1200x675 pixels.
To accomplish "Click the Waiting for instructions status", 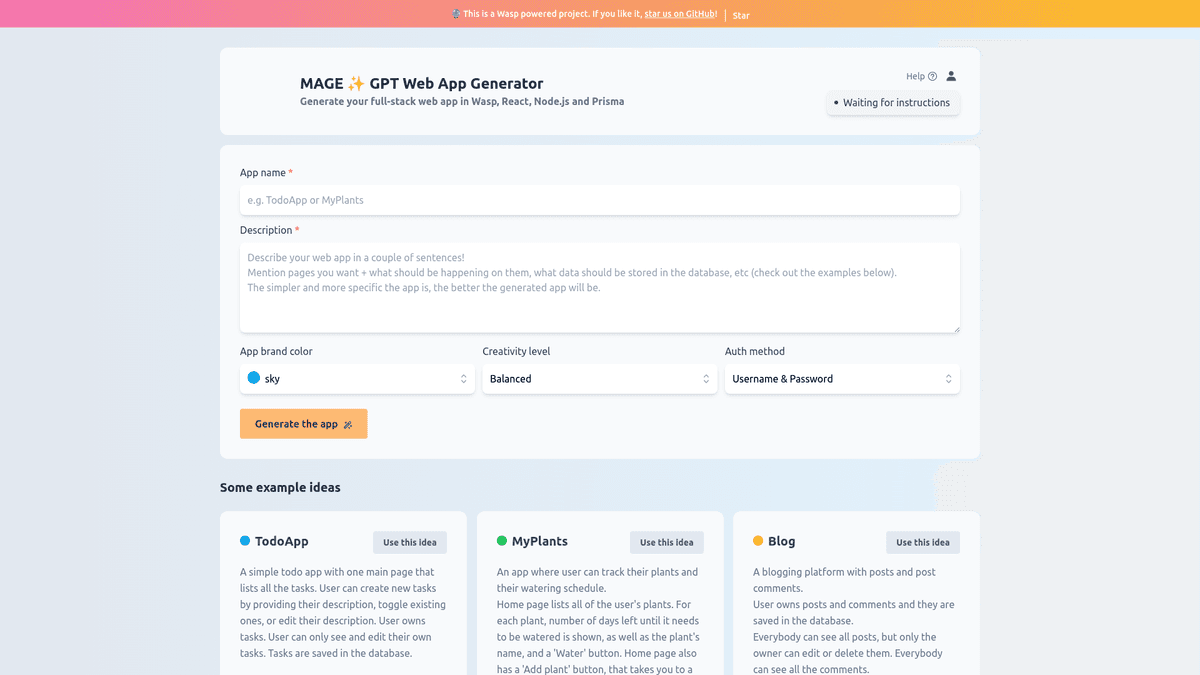I will point(893,103).
